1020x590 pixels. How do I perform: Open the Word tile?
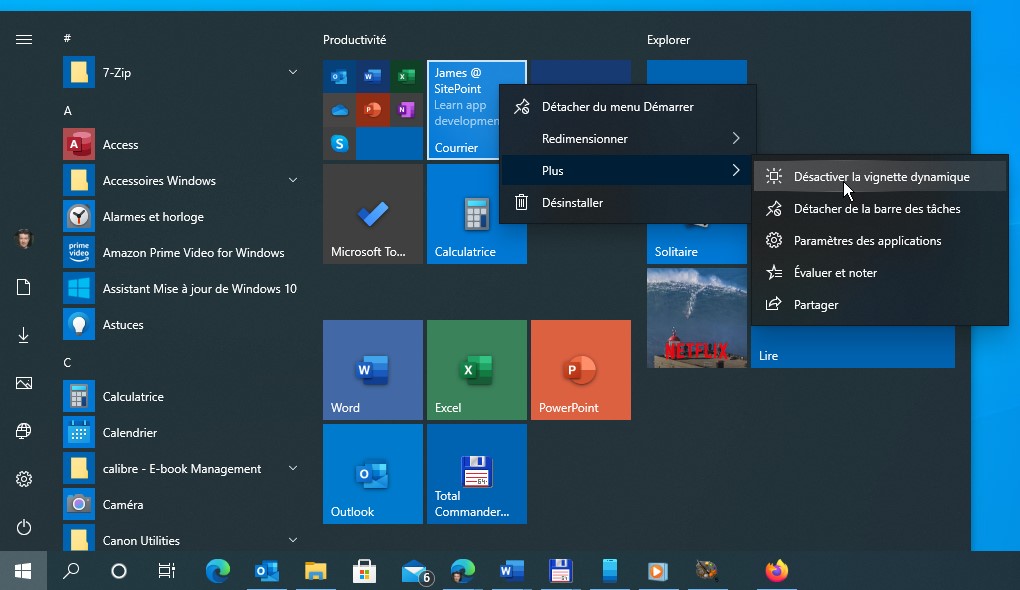click(372, 370)
